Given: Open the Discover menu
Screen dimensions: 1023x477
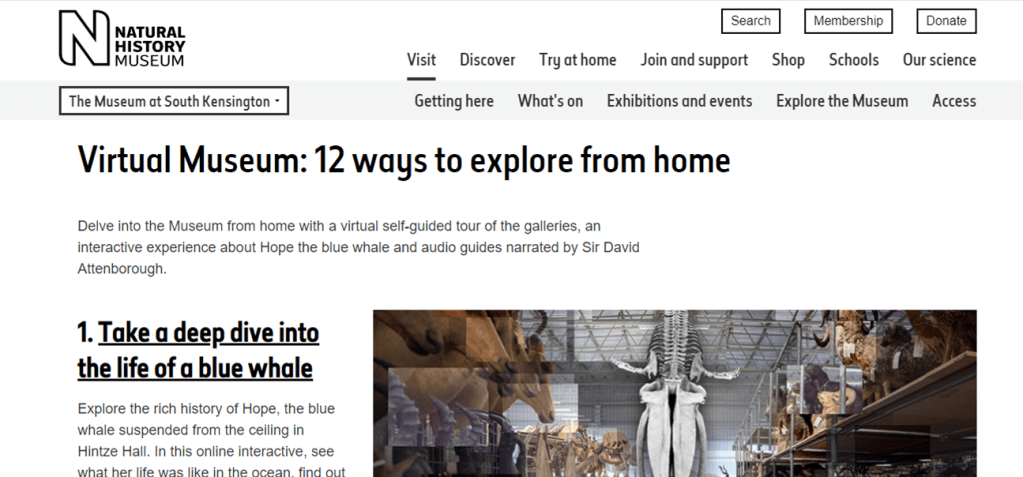Looking at the screenshot, I should click(487, 60).
